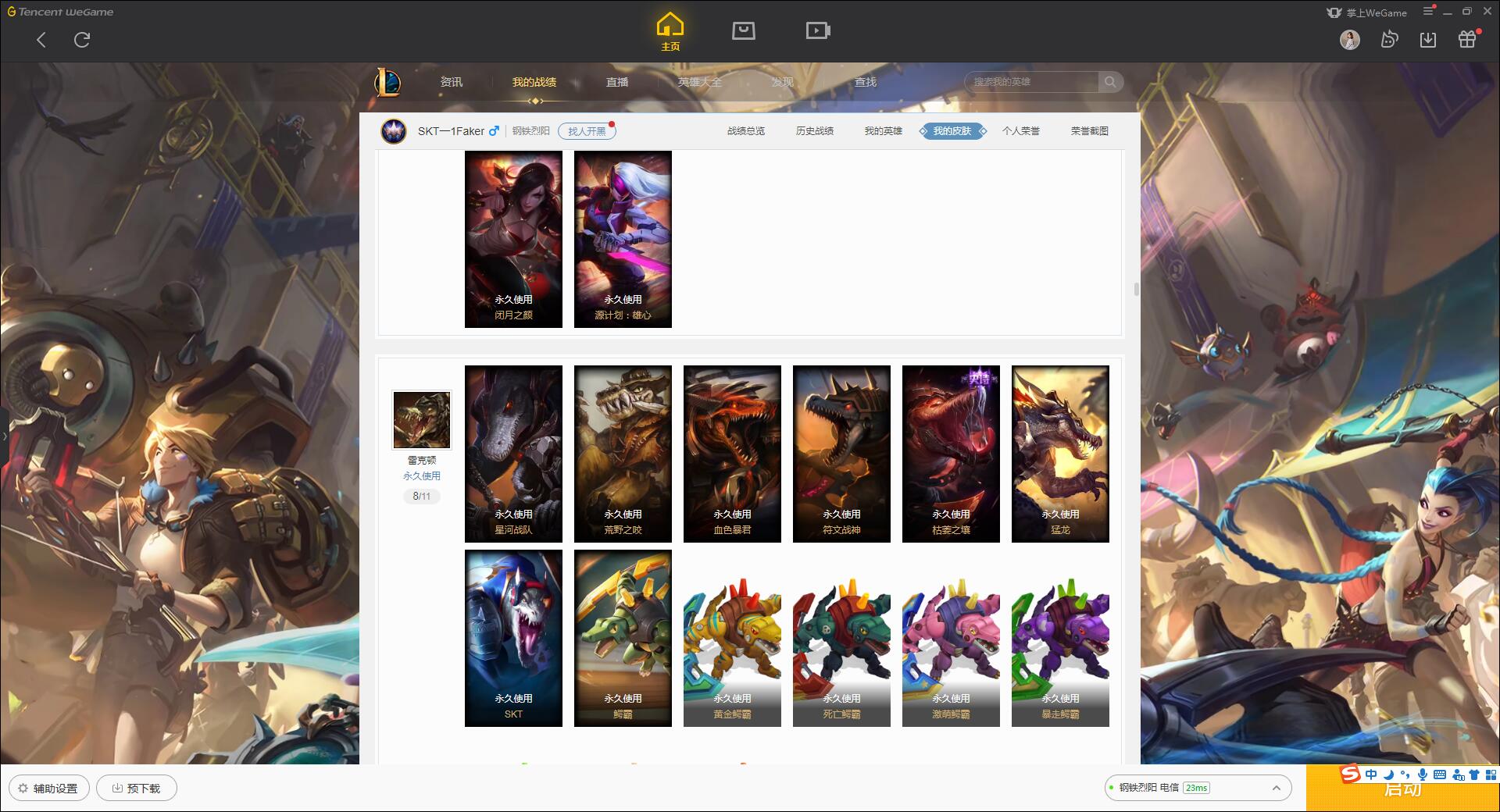Open the 掌上WeGame mobile link
Image resolution: width=1500 pixels, height=812 pixels.
(x=1367, y=12)
